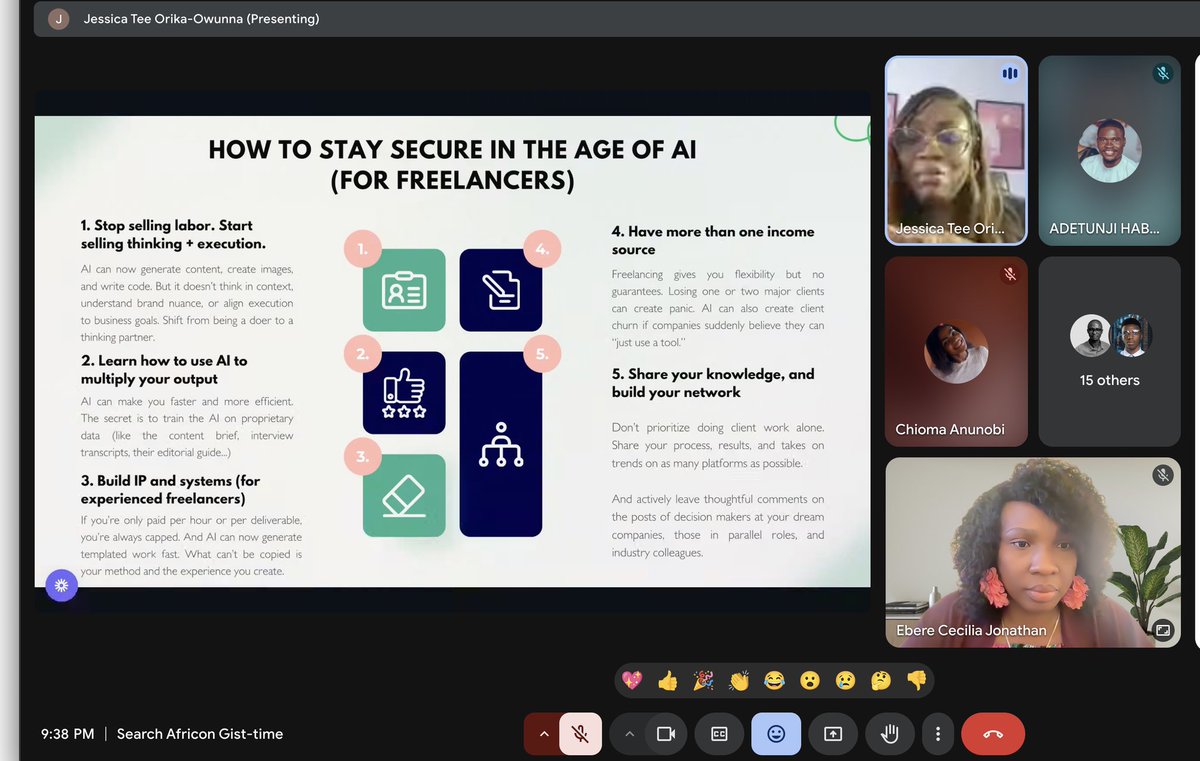Click muted mic icon on Chioma Anunobi's tile
The height and width of the screenshot is (761, 1200).
tap(1009, 274)
